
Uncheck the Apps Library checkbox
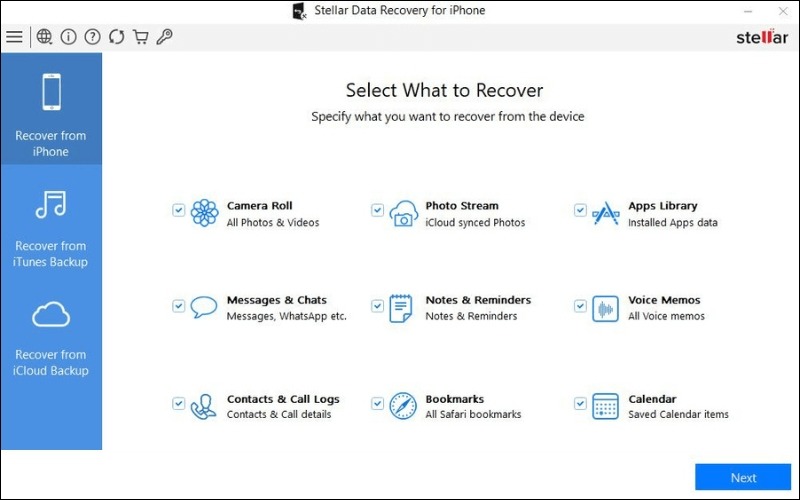[580, 210]
